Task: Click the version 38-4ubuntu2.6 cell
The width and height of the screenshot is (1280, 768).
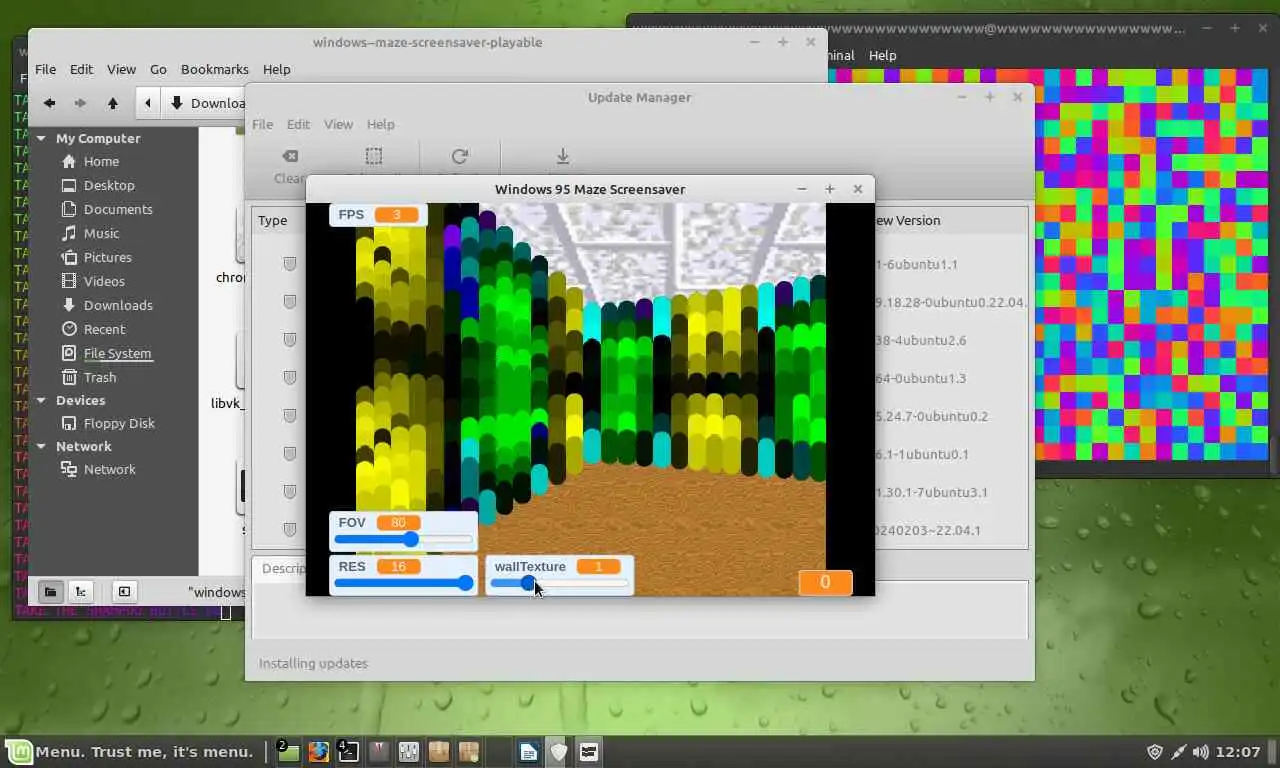Action: coord(920,340)
